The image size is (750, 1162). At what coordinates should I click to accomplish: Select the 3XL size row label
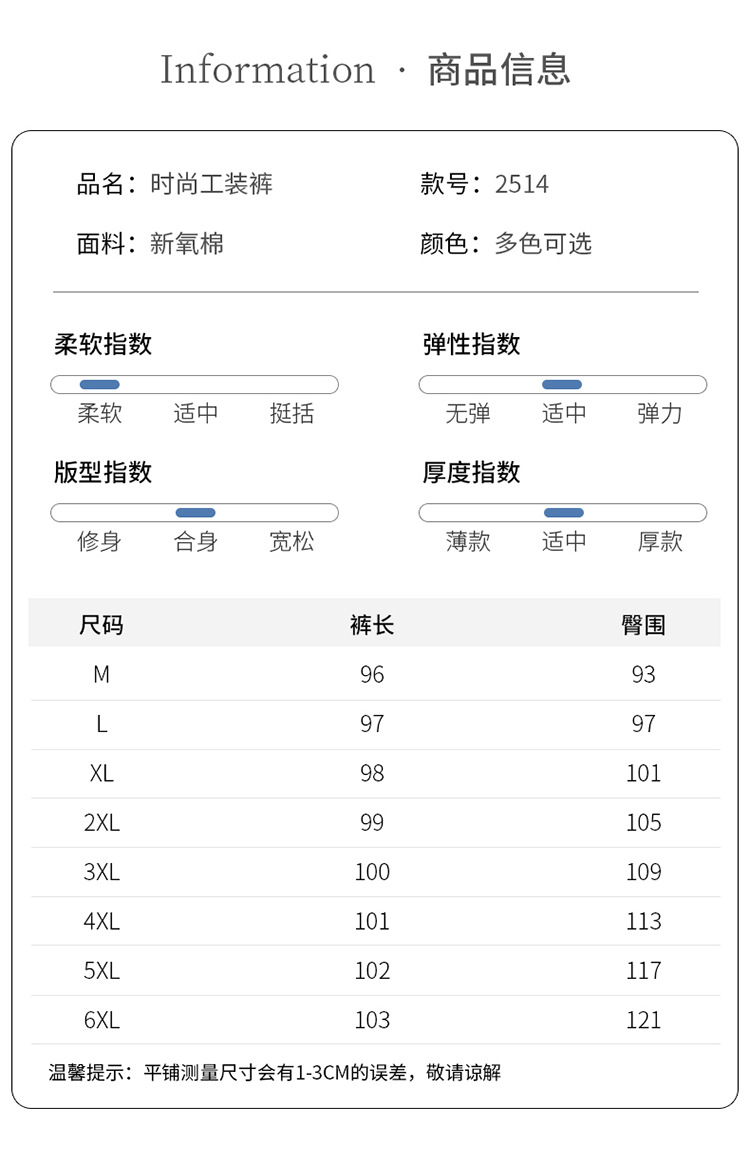[101, 872]
